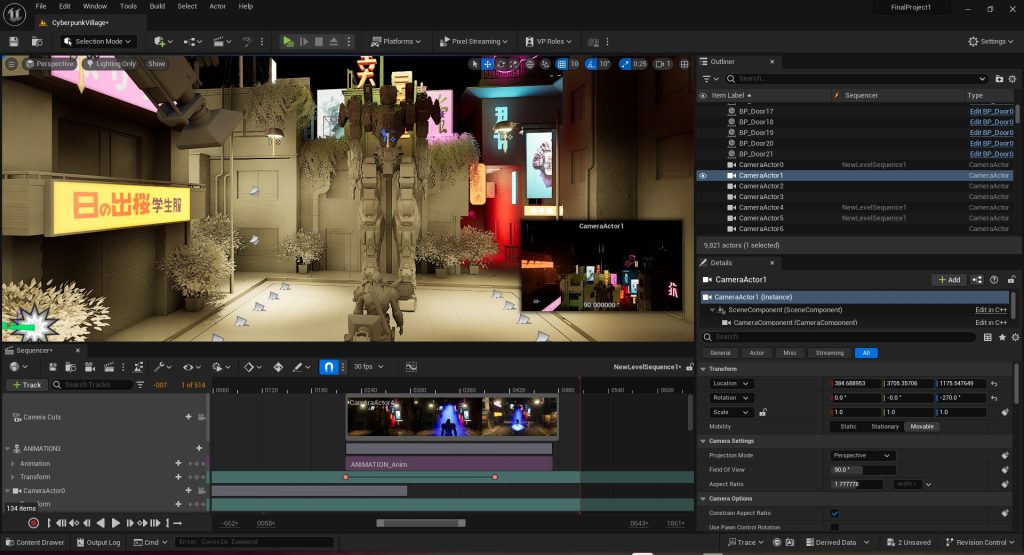Open the Build menu
Viewport: 1024px width, 555px height.
click(x=157, y=6)
